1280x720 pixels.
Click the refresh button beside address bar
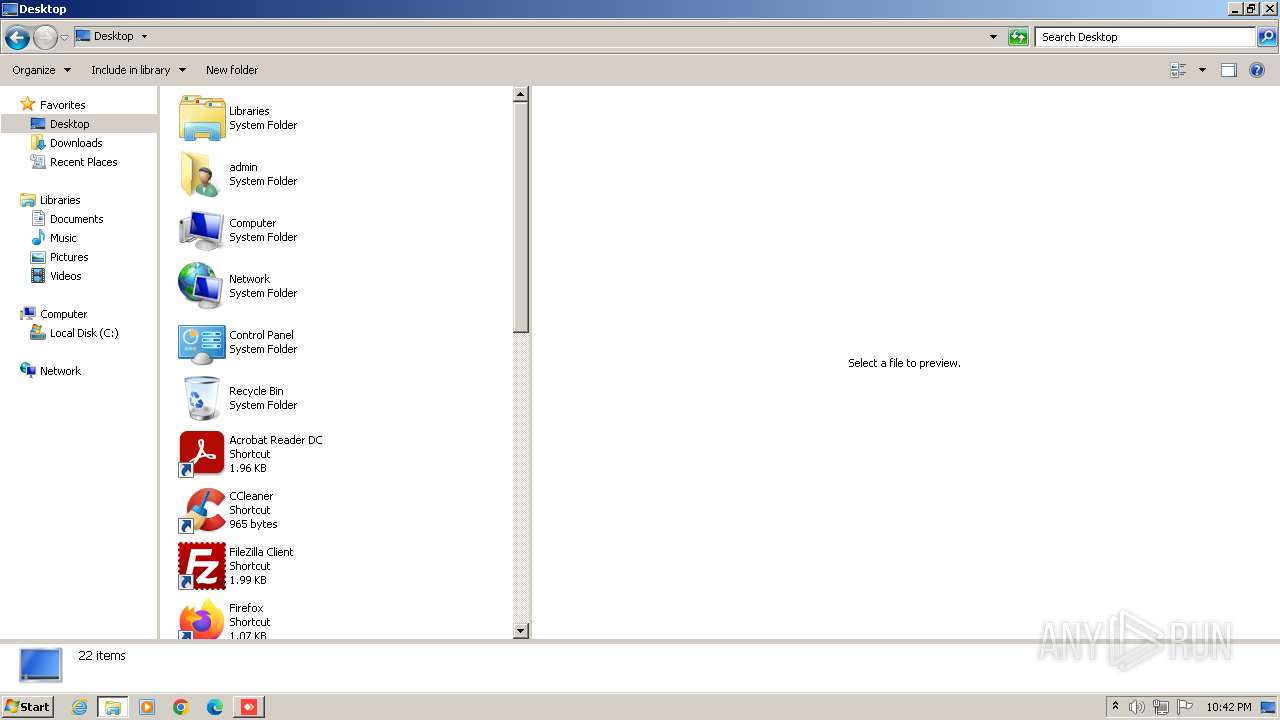click(1018, 37)
